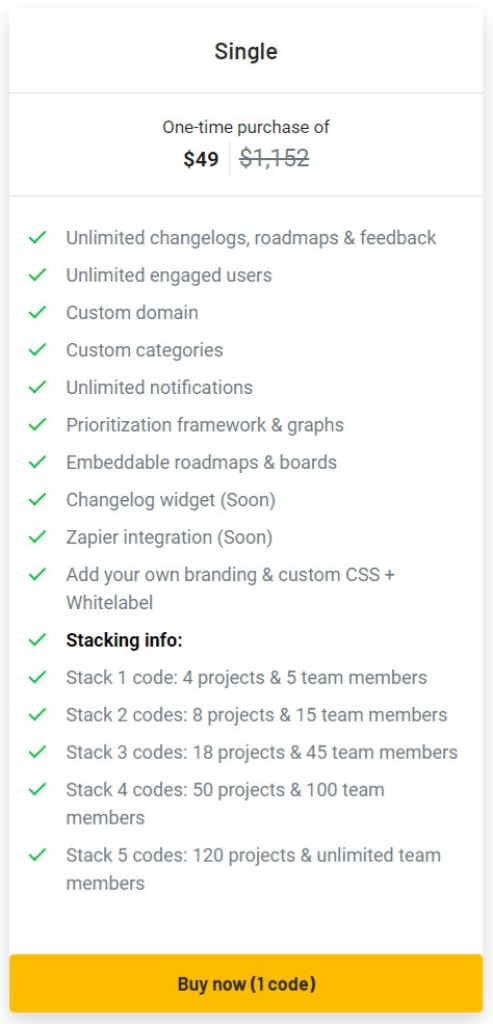This screenshot has height=1024, width=493.
Task: Click the Buy now (1 code) button
Action: click(246, 984)
